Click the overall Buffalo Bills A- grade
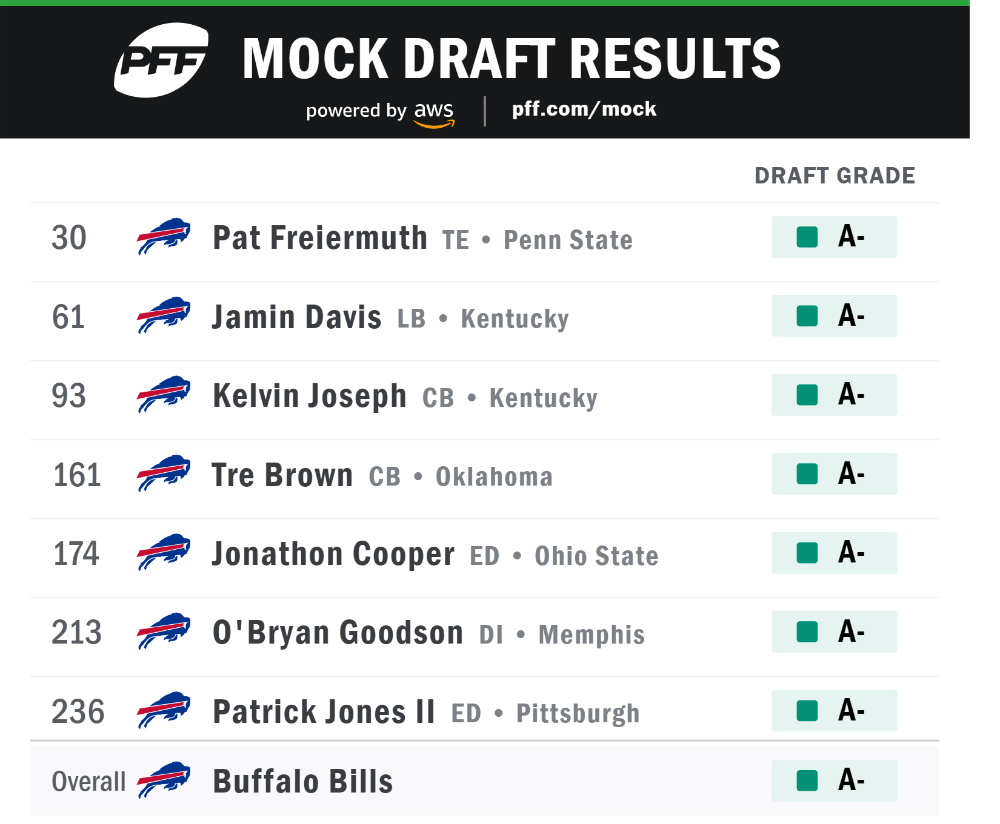 (834, 781)
